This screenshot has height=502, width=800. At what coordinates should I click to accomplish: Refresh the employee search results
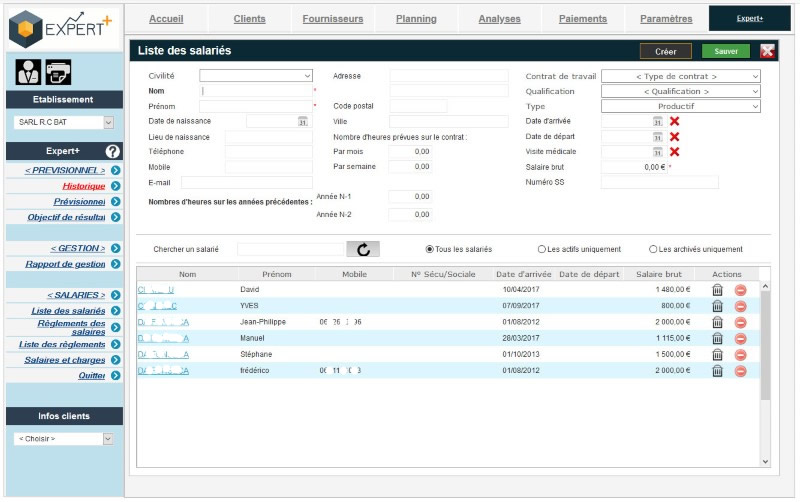[x=363, y=249]
